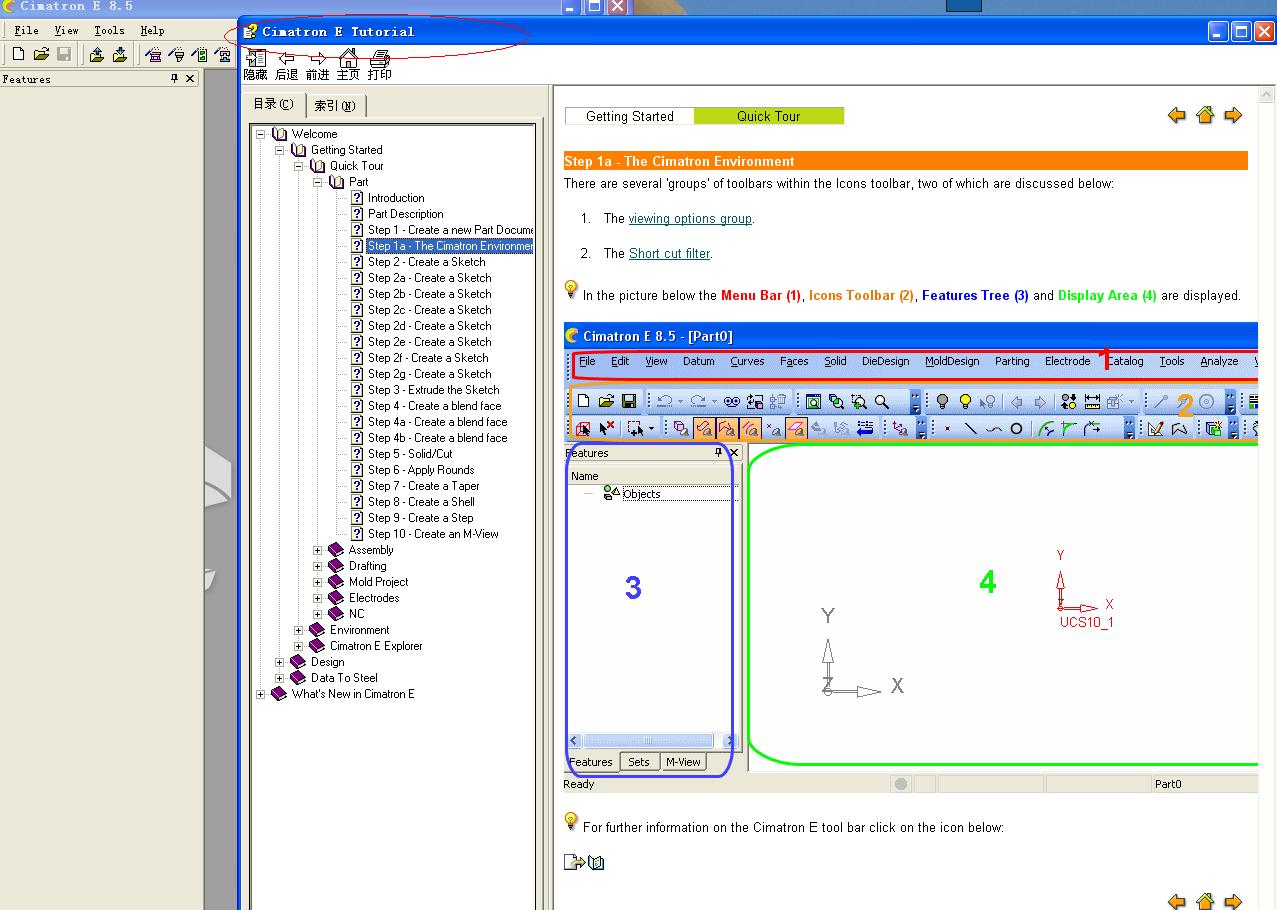Screen dimensions: 1277x910
Task: Click the 打印 (Print) button in Tutorial toolbar
Action: tap(379, 65)
